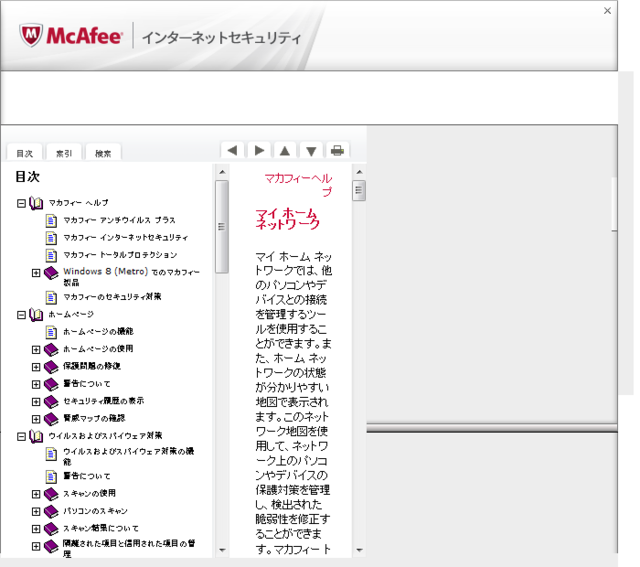Image resolution: width=640 pixels, height=567 pixels.
Task: Click the topic pane scrollbar up arrow
Action: click(x=359, y=172)
